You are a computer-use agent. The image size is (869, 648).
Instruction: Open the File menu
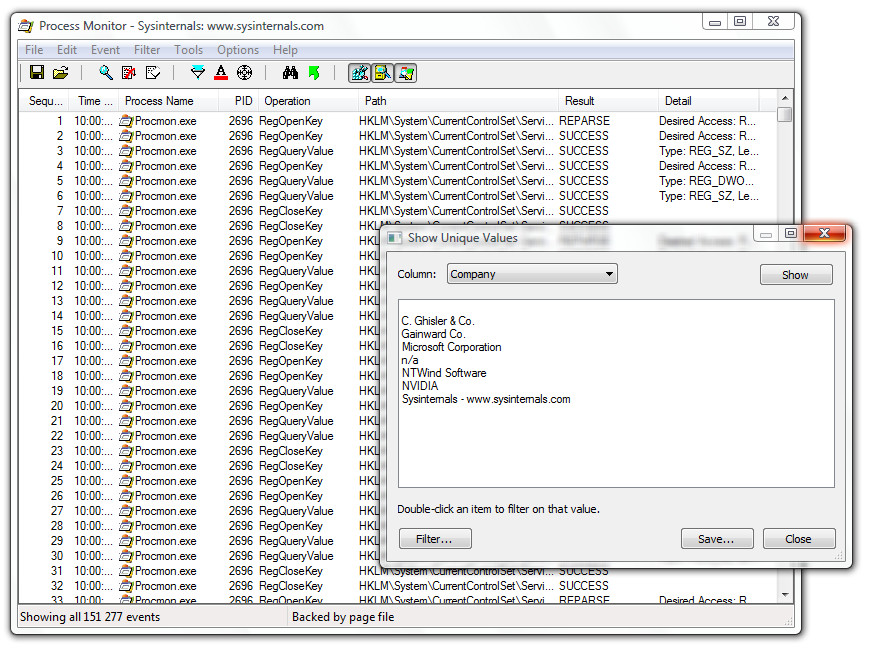34,50
